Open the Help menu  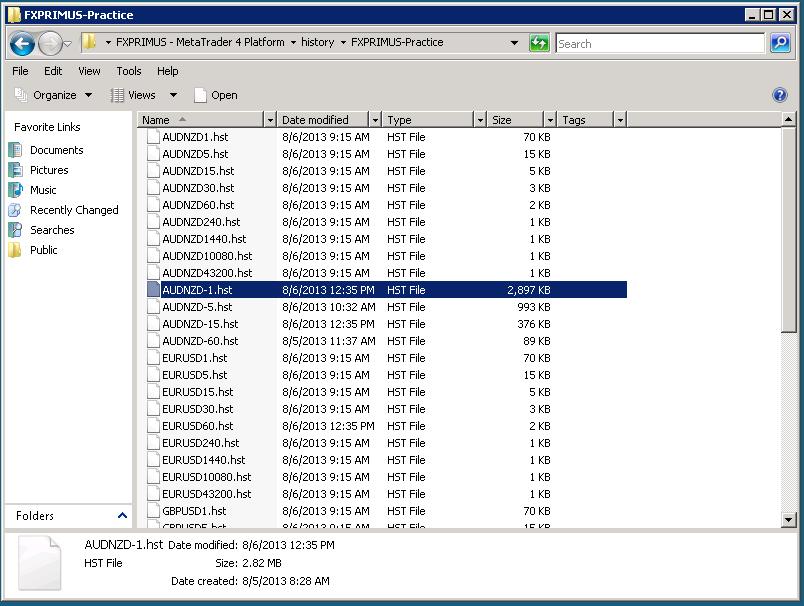[167, 71]
